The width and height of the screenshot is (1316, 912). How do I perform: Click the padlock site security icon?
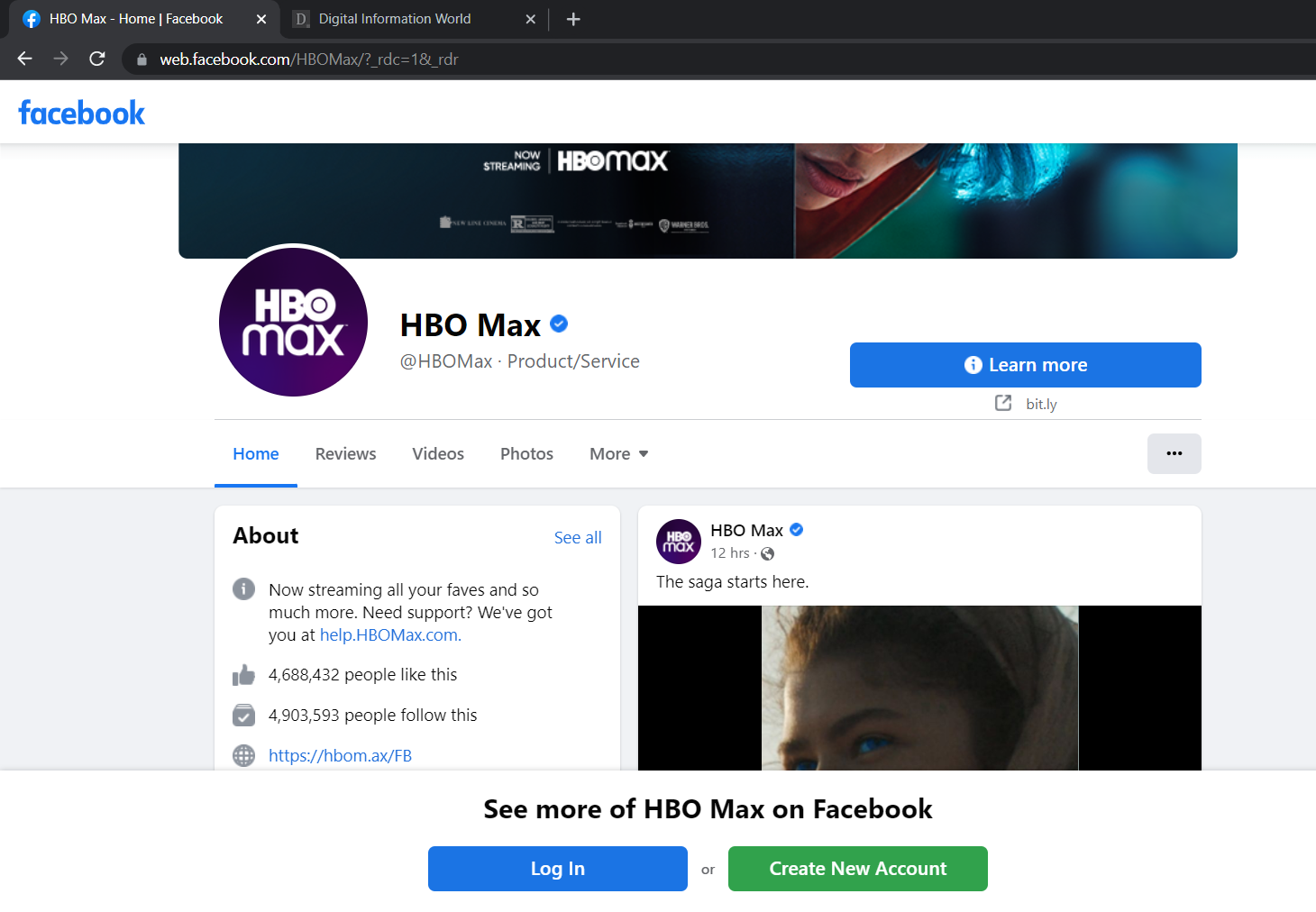click(x=142, y=59)
